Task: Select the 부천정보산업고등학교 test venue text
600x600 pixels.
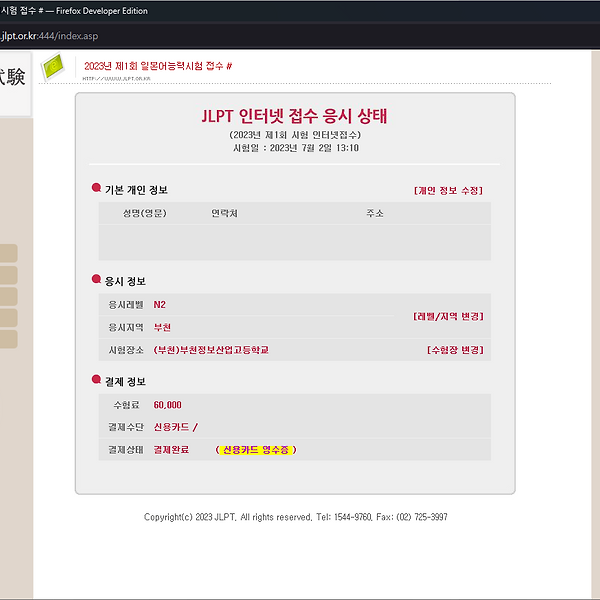Action: [211, 350]
